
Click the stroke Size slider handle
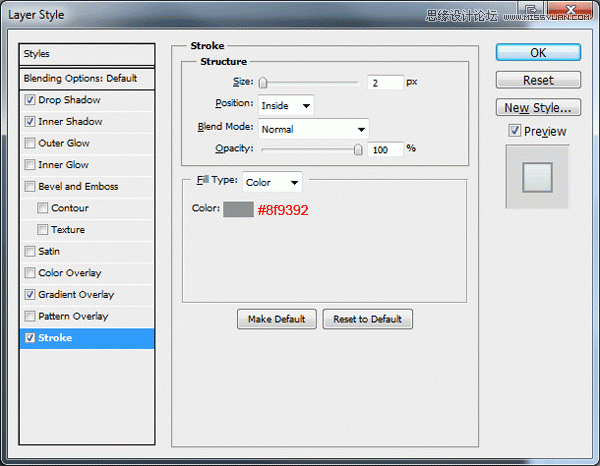tap(263, 82)
